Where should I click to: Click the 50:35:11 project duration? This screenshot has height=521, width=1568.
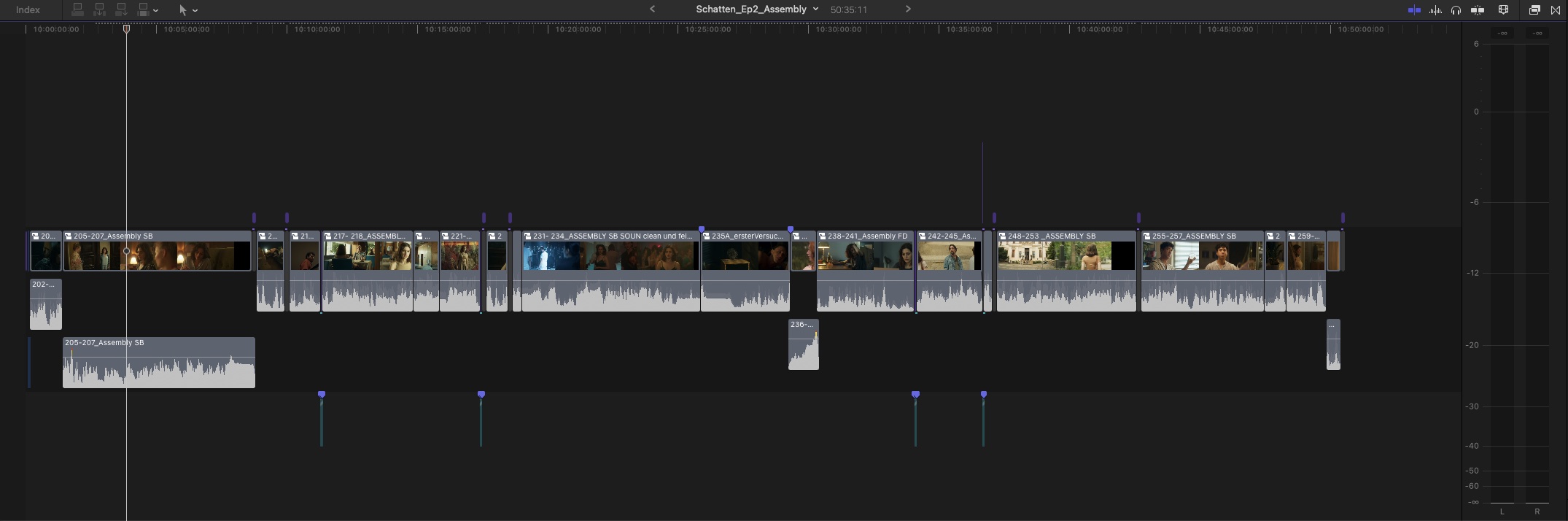[849, 10]
